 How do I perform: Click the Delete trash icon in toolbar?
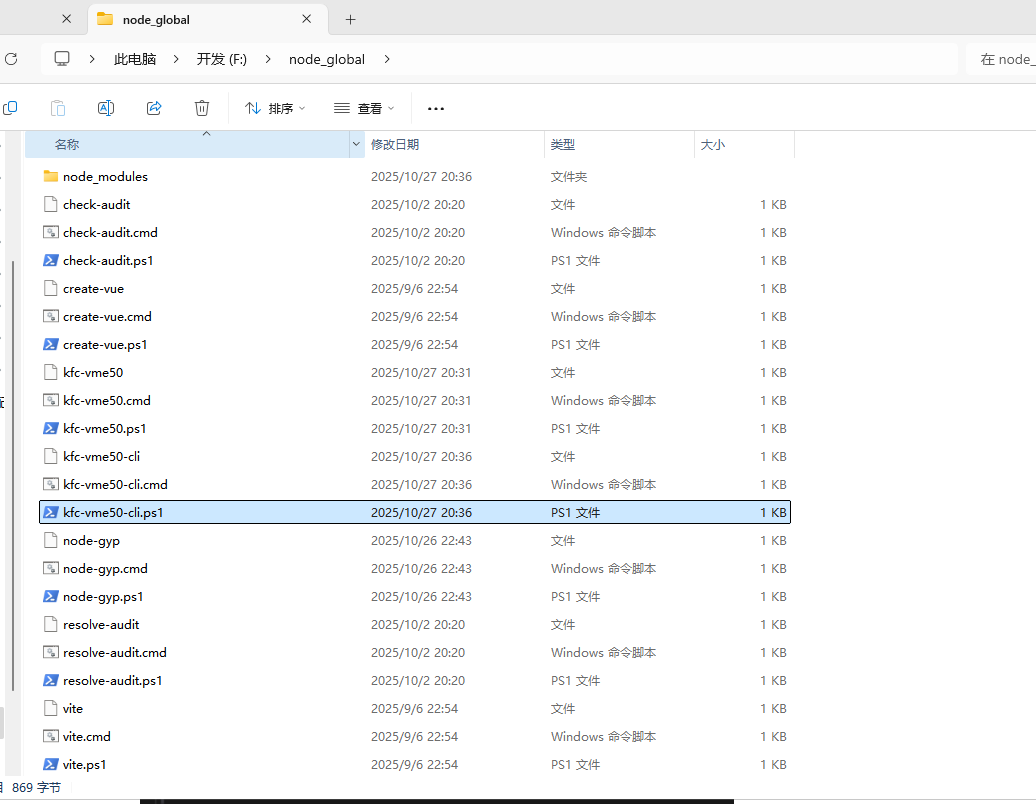[202, 108]
